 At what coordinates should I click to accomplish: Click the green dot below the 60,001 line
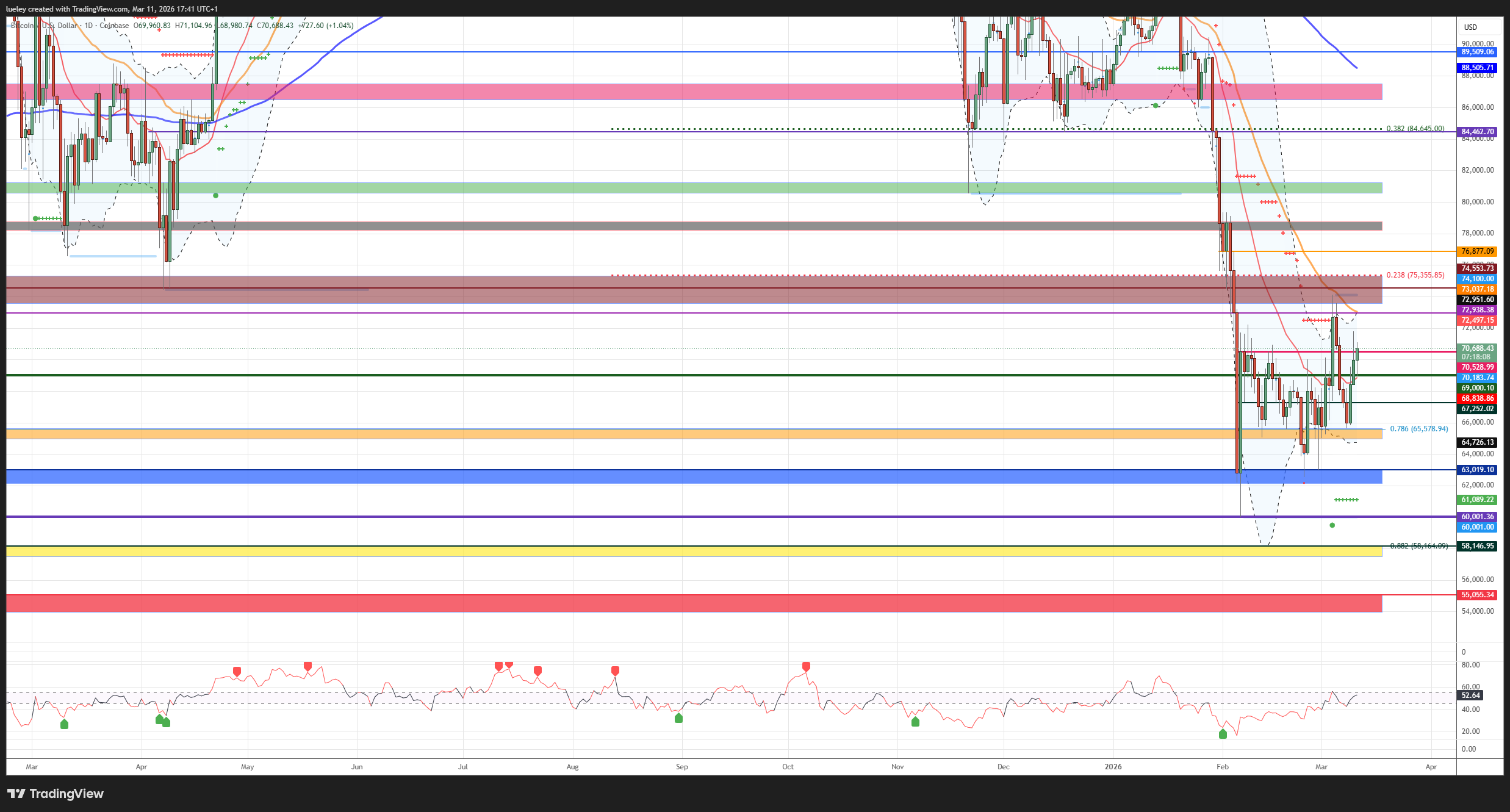1332,525
